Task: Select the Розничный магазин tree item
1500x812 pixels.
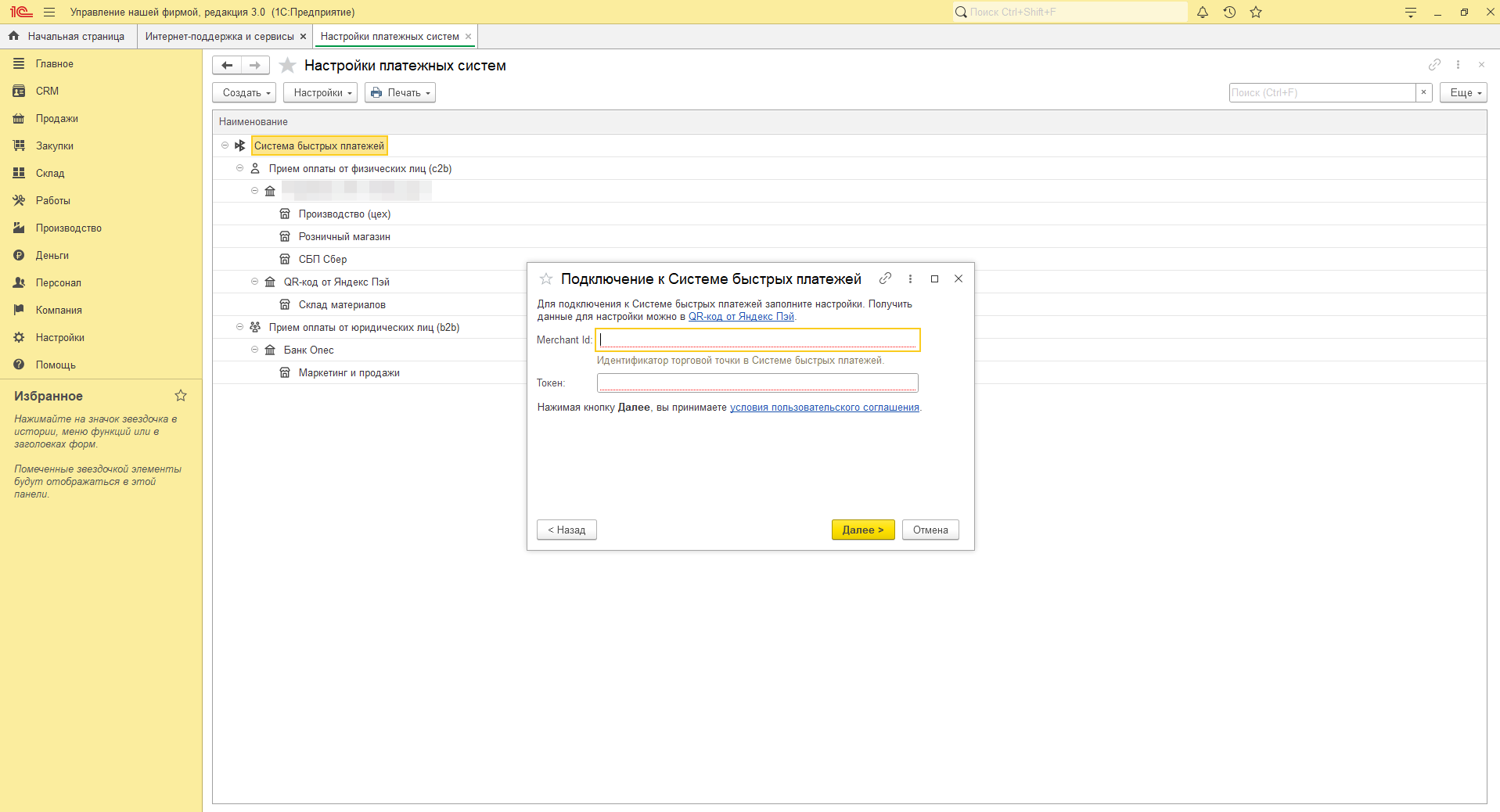Action: 344,237
